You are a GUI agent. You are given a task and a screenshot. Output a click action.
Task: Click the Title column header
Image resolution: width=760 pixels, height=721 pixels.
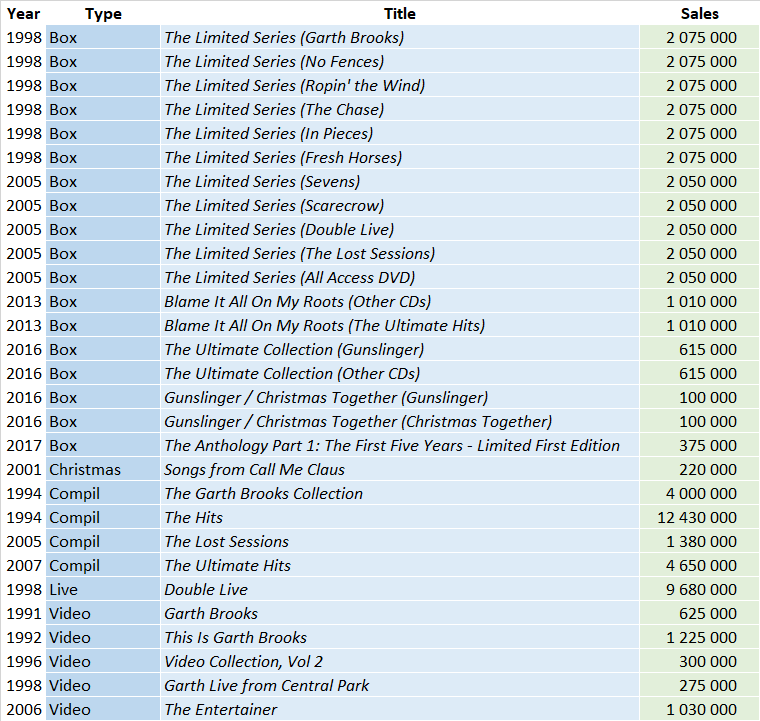click(x=400, y=14)
